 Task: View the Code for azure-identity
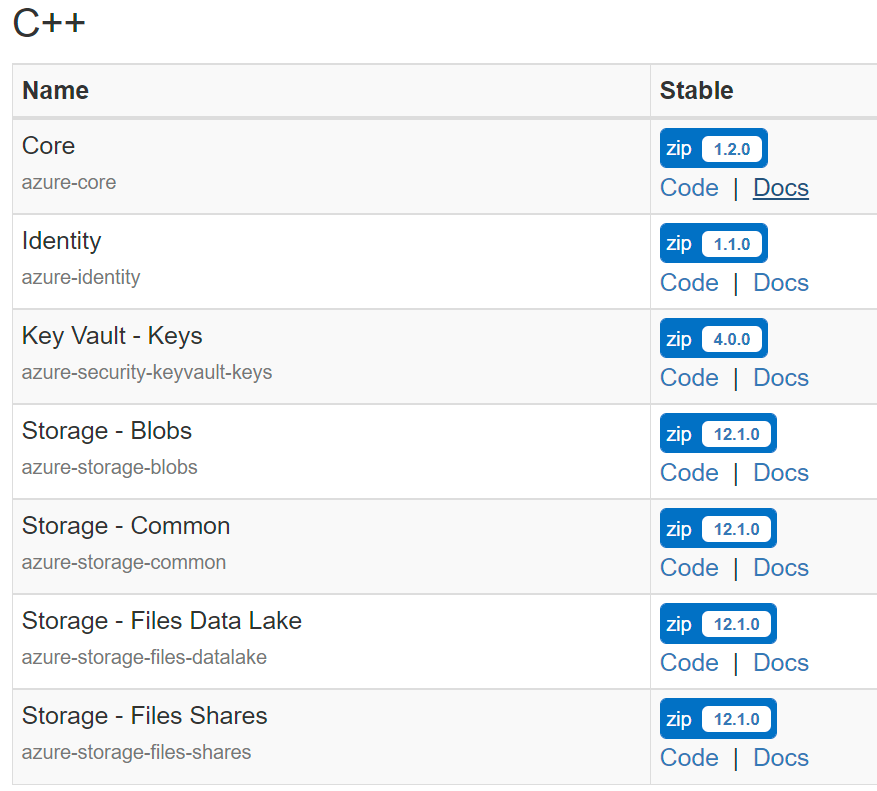[689, 282]
